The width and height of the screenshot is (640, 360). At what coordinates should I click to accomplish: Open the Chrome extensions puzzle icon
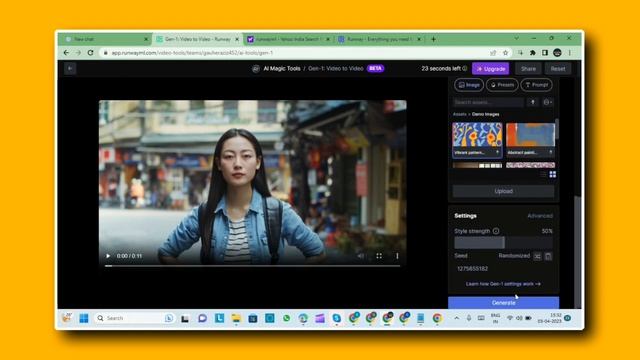[x=533, y=53]
